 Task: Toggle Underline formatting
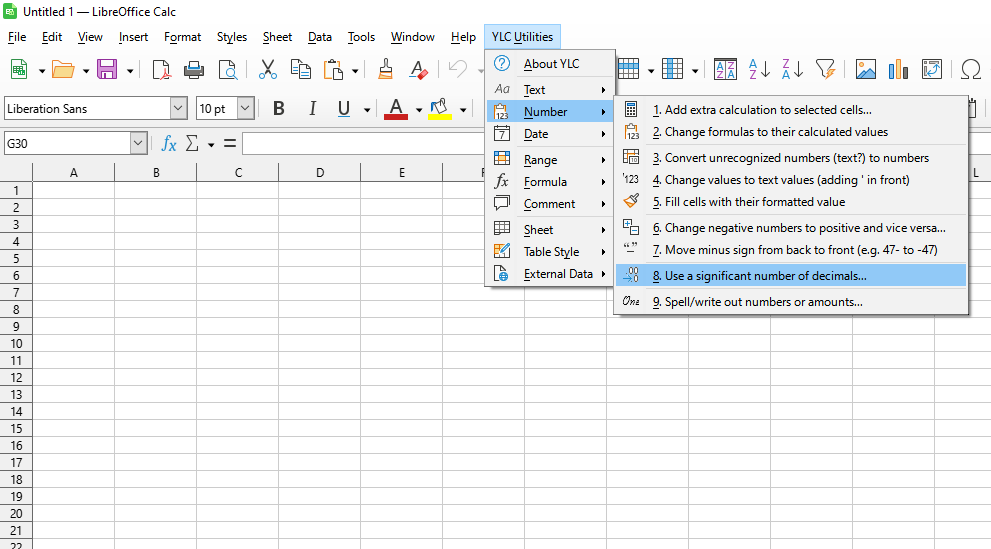344,109
